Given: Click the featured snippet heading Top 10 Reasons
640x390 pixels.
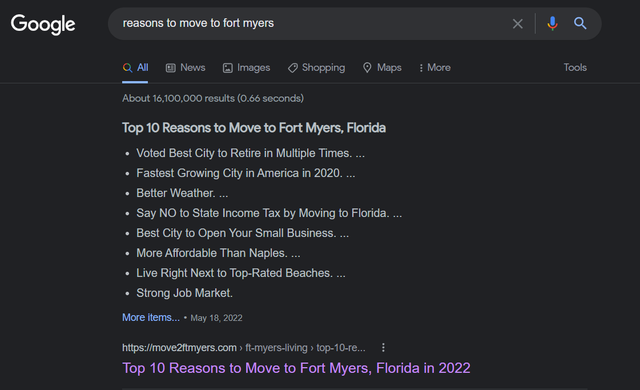Looking at the screenshot, I should (254, 128).
